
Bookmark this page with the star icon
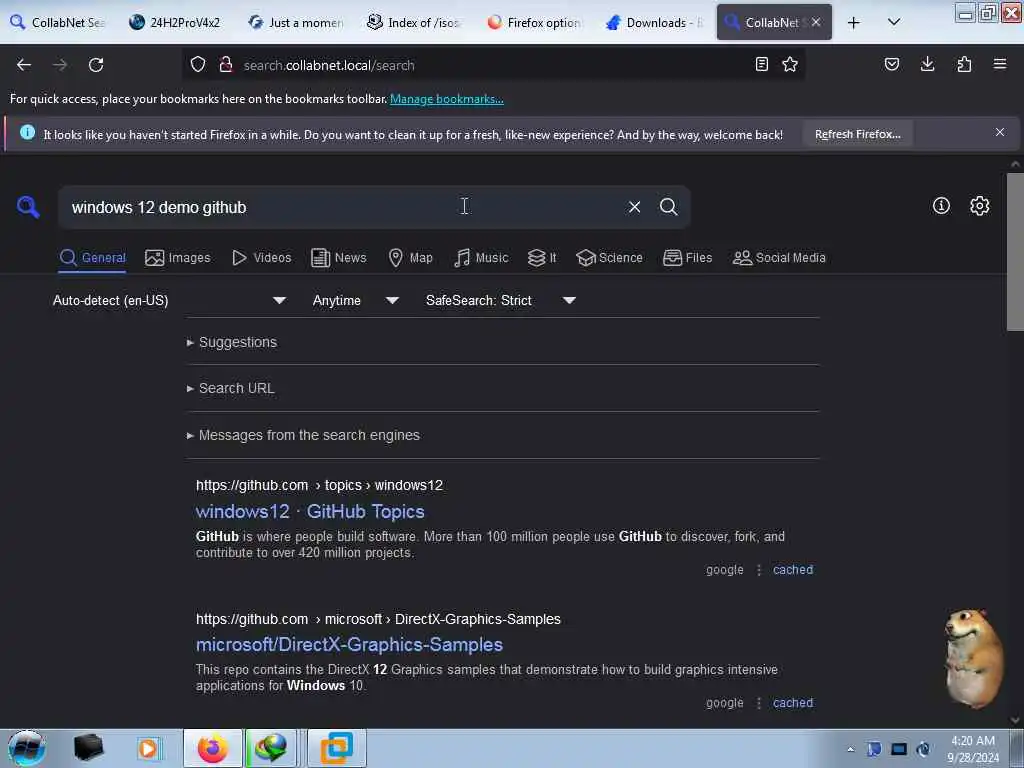pos(790,64)
